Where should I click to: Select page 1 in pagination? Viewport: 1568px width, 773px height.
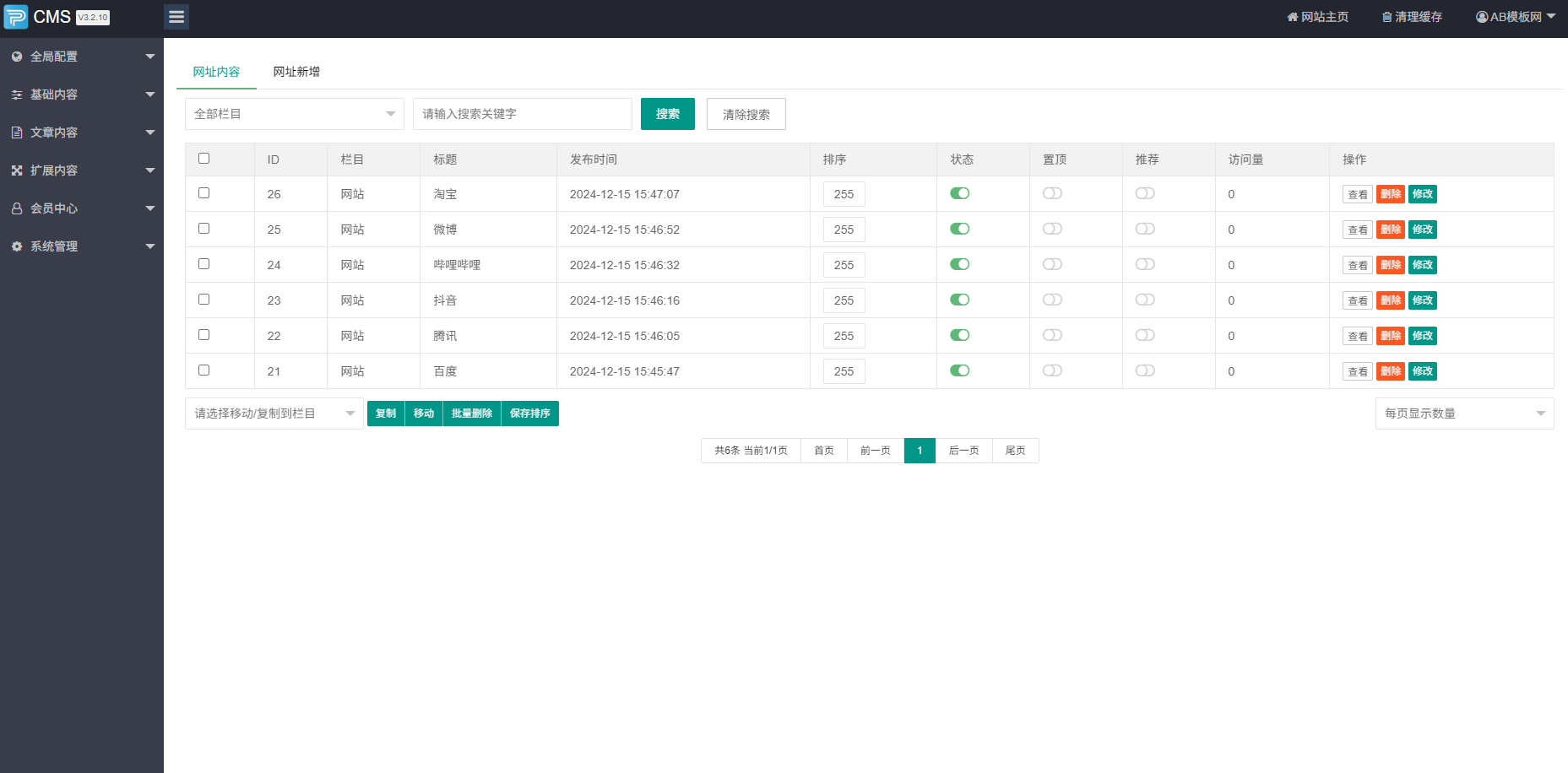tap(920, 451)
